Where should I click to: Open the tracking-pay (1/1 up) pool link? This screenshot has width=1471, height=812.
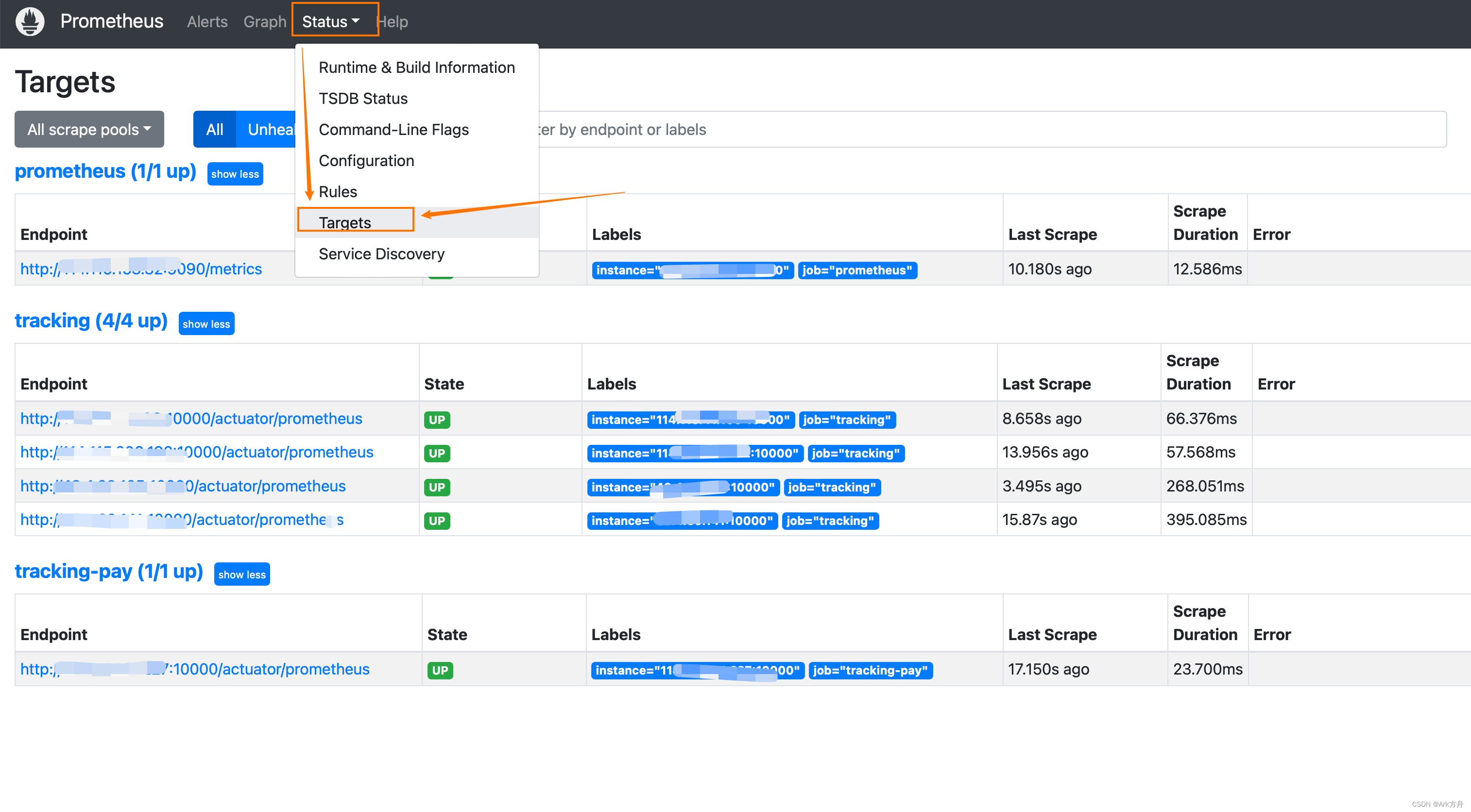click(x=109, y=572)
